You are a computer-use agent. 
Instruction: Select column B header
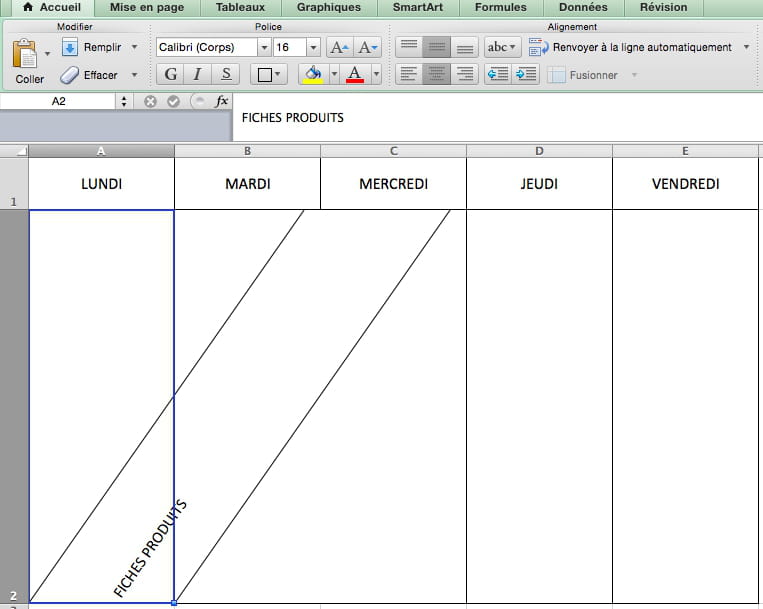(x=247, y=151)
